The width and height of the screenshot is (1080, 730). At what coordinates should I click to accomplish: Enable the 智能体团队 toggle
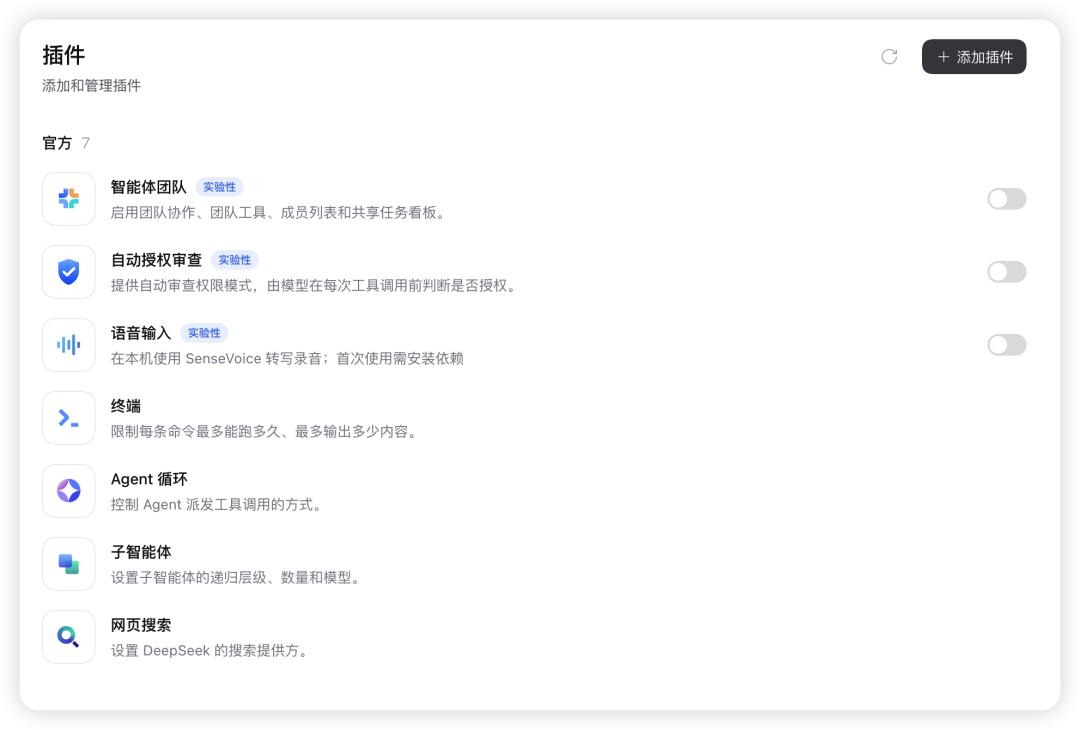1006,199
